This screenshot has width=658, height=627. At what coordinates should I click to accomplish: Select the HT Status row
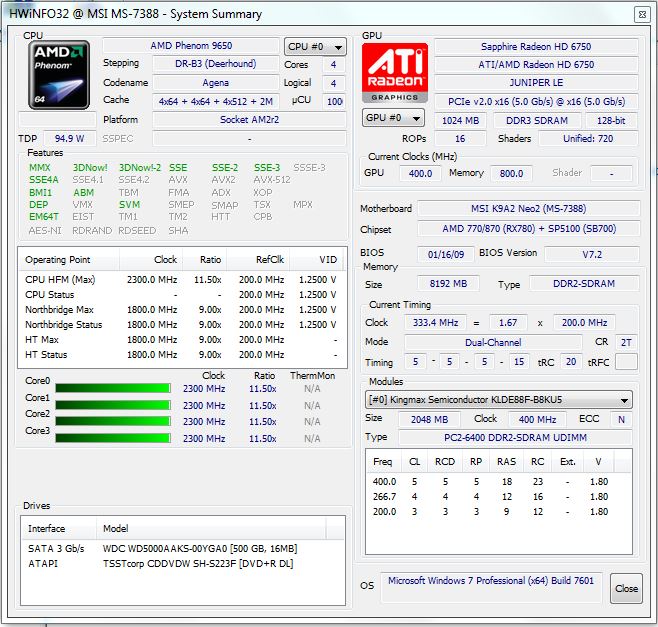182,355
